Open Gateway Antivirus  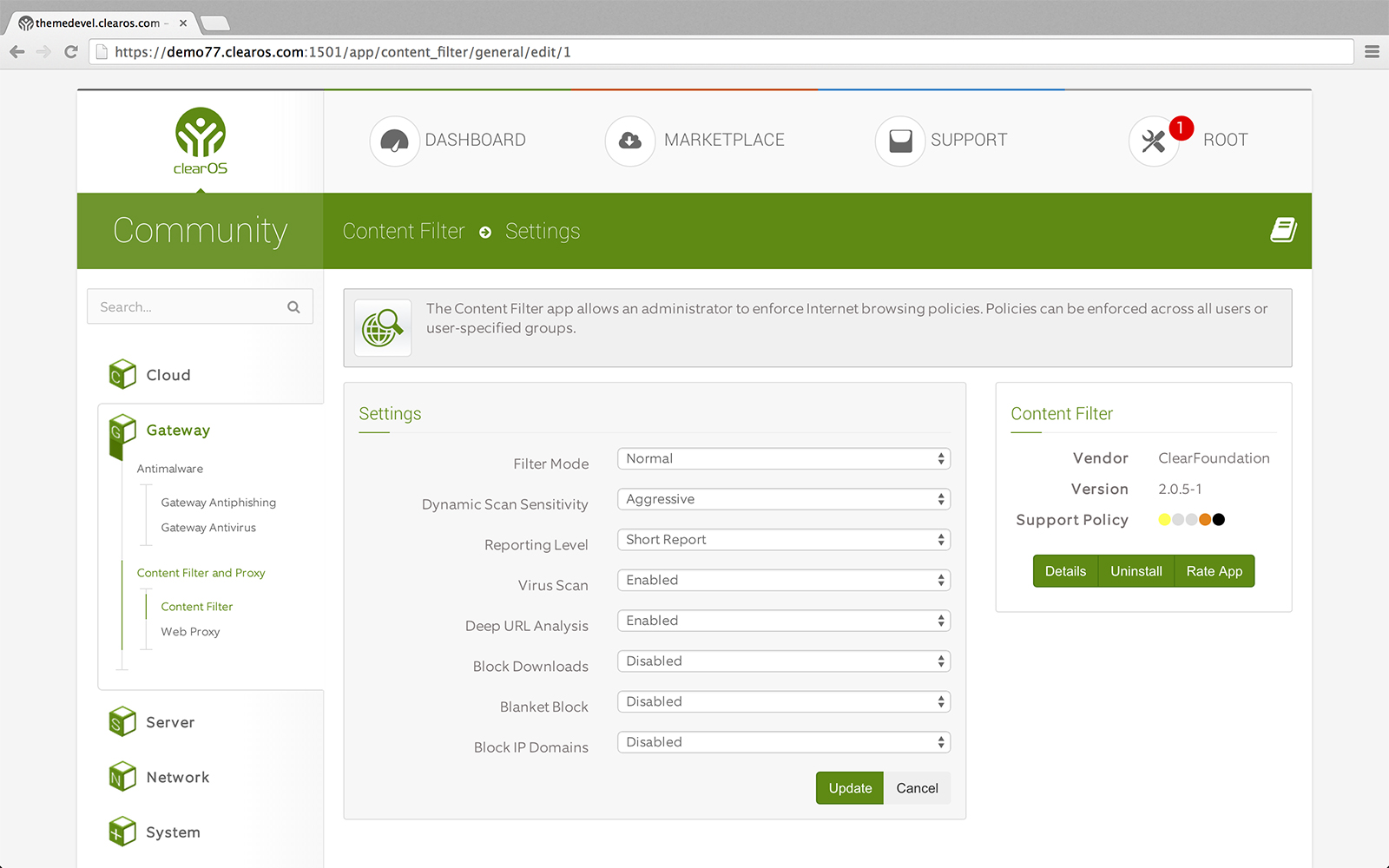[x=208, y=528]
